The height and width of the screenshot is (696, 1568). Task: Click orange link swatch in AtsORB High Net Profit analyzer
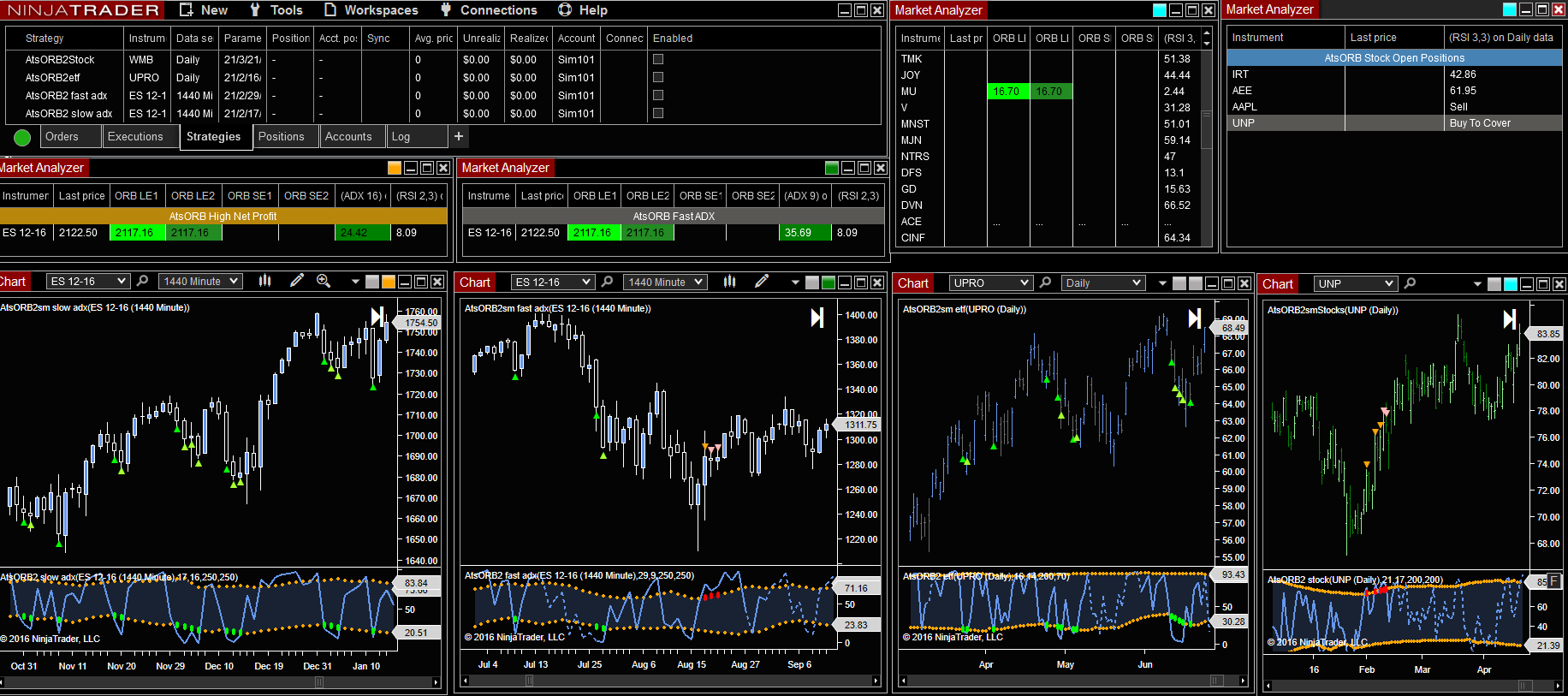(x=395, y=168)
